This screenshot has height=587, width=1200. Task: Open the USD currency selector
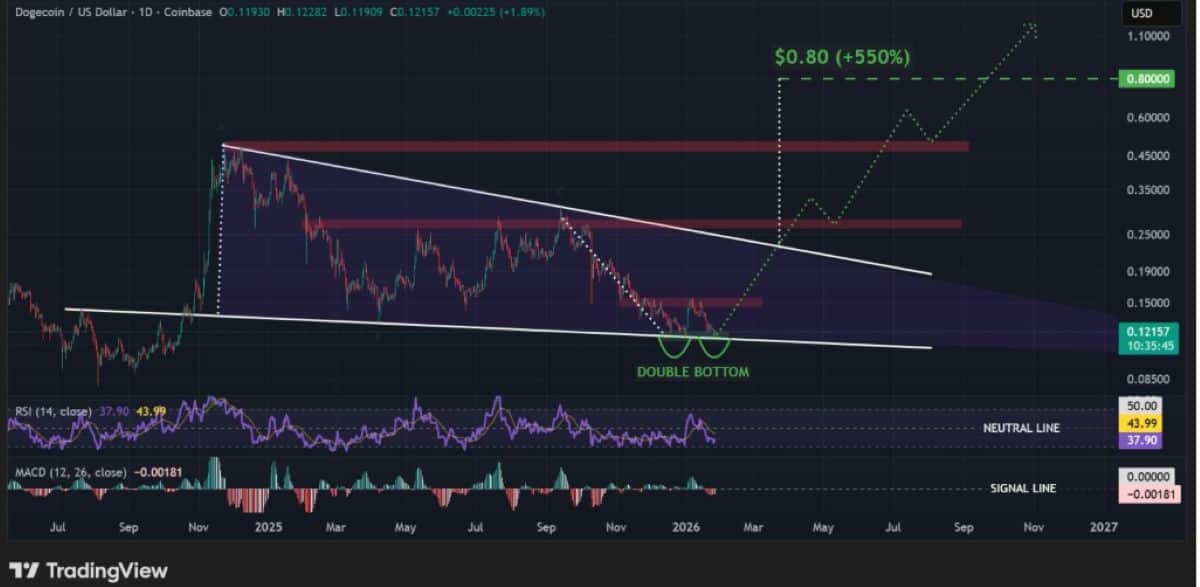point(1142,14)
